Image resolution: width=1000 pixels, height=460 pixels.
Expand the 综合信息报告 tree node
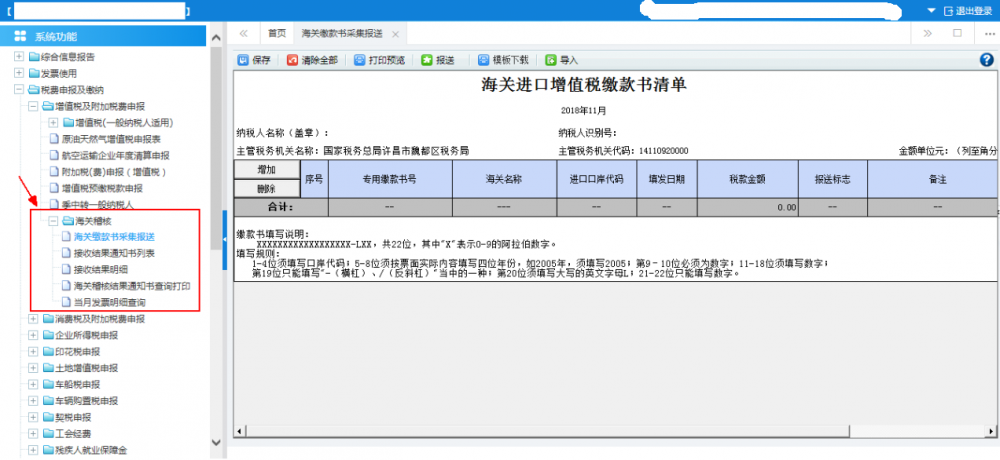click(18, 57)
